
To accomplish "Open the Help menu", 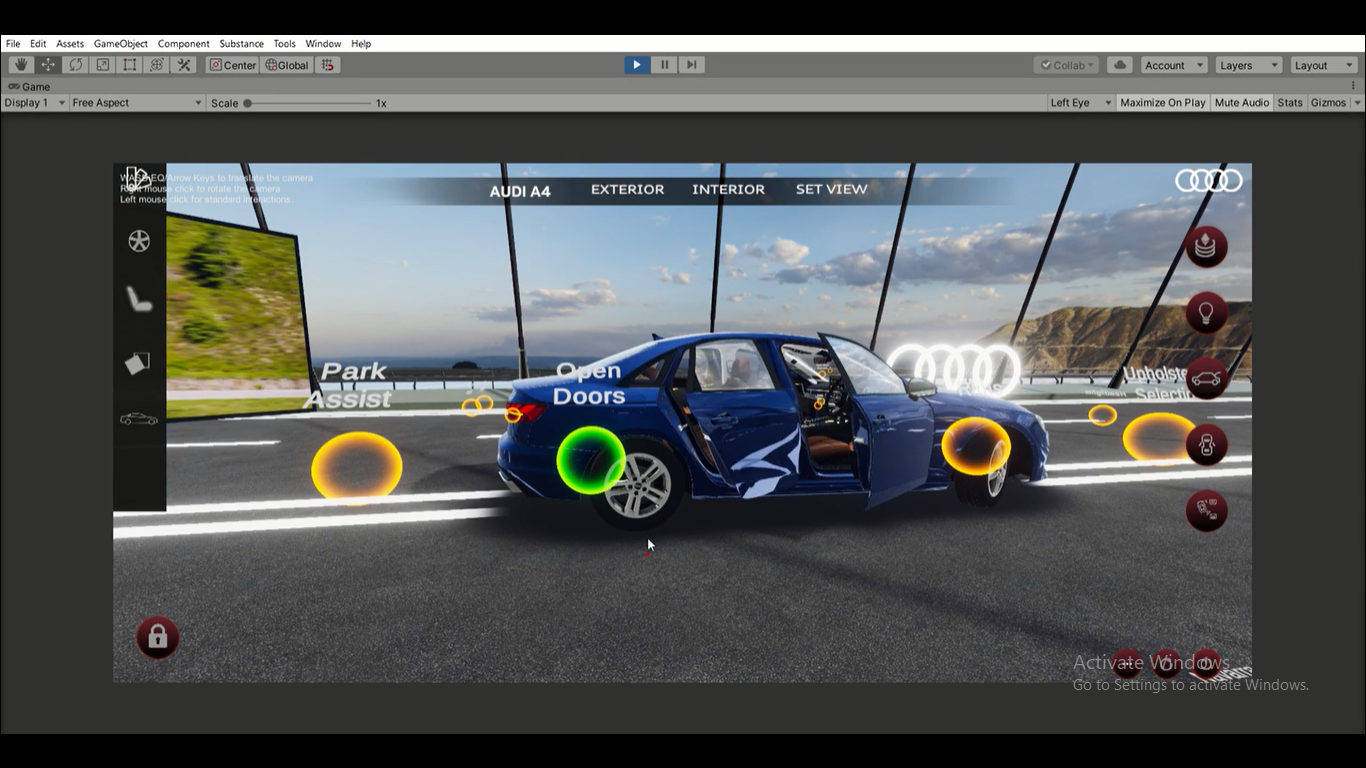I will click(x=361, y=44).
